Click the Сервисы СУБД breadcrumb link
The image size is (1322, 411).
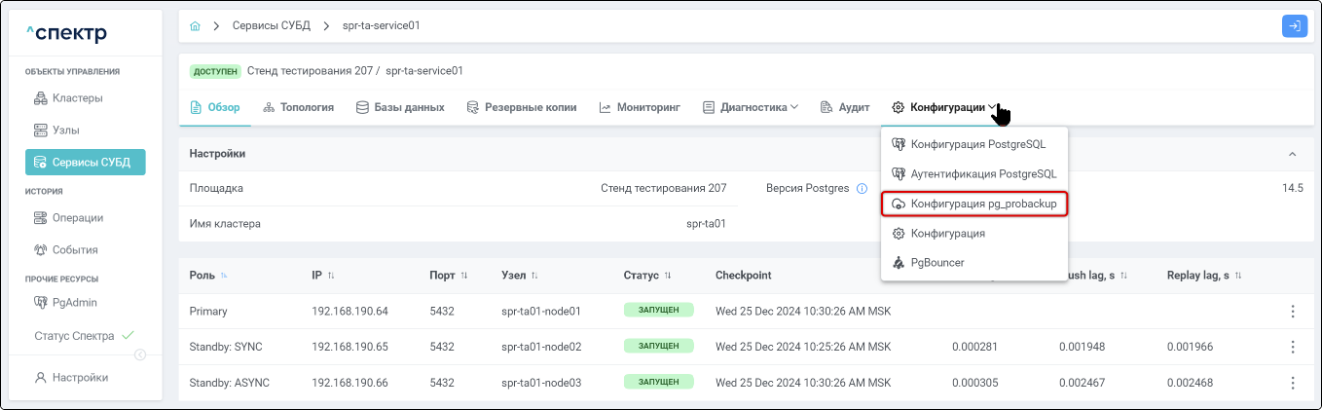tap(270, 26)
